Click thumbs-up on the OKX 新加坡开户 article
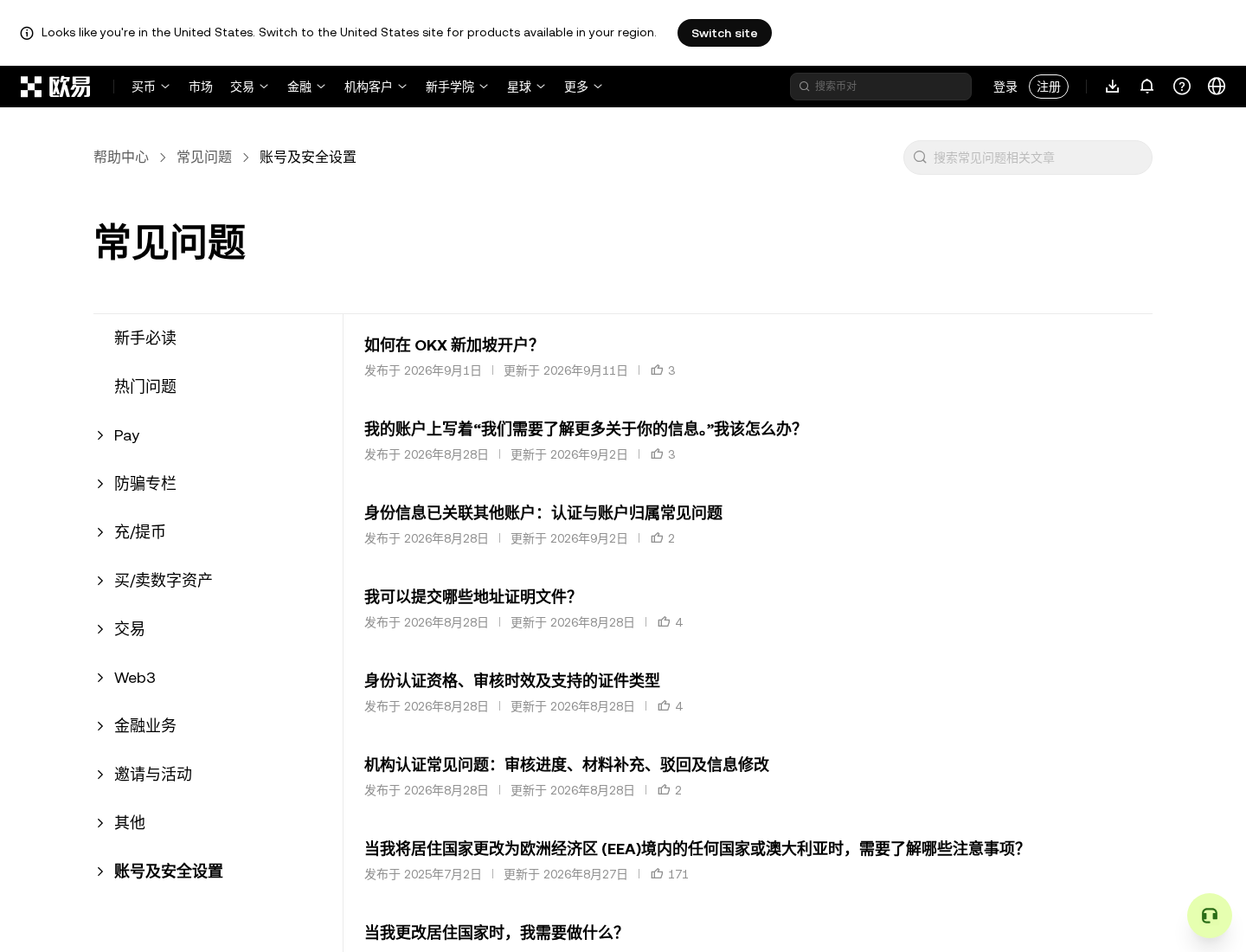 point(657,370)
